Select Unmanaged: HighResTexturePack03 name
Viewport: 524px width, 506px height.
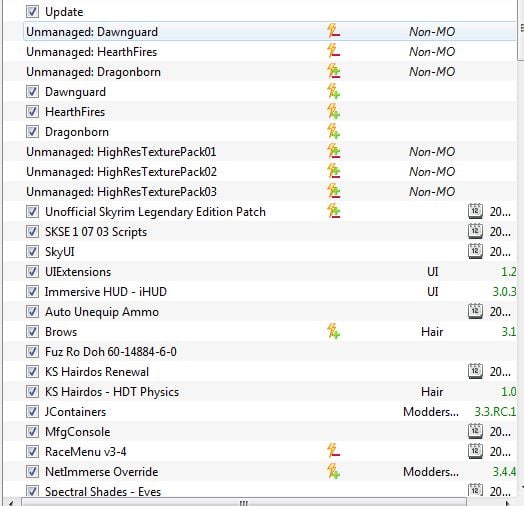(x=121, y=192)
